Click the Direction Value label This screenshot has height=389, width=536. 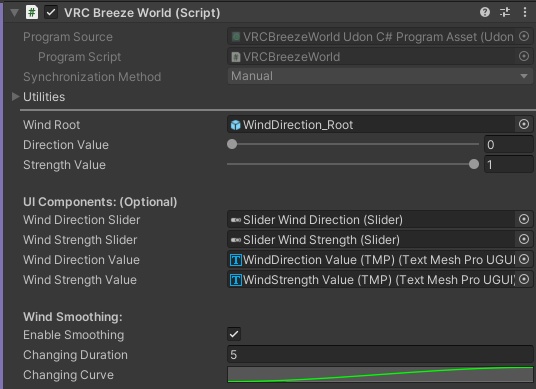point(66,145)
